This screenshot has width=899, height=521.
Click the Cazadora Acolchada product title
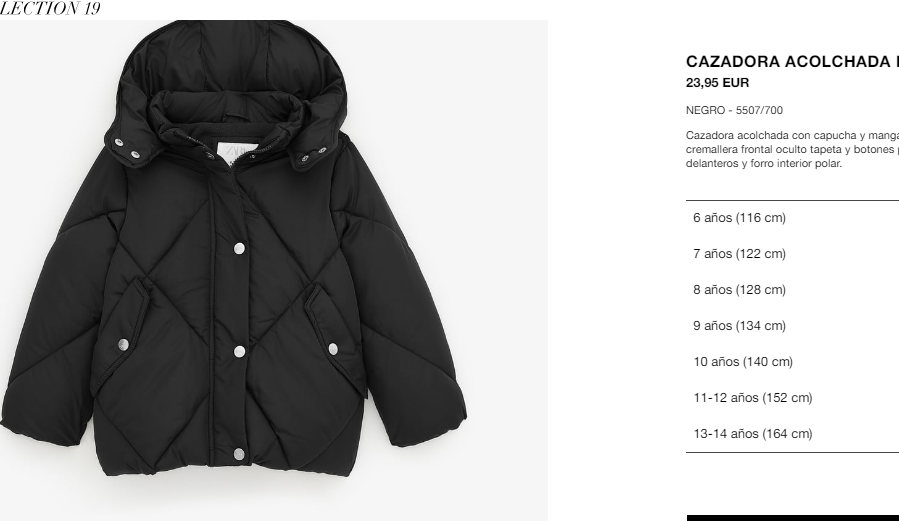(x=792, y=61)
